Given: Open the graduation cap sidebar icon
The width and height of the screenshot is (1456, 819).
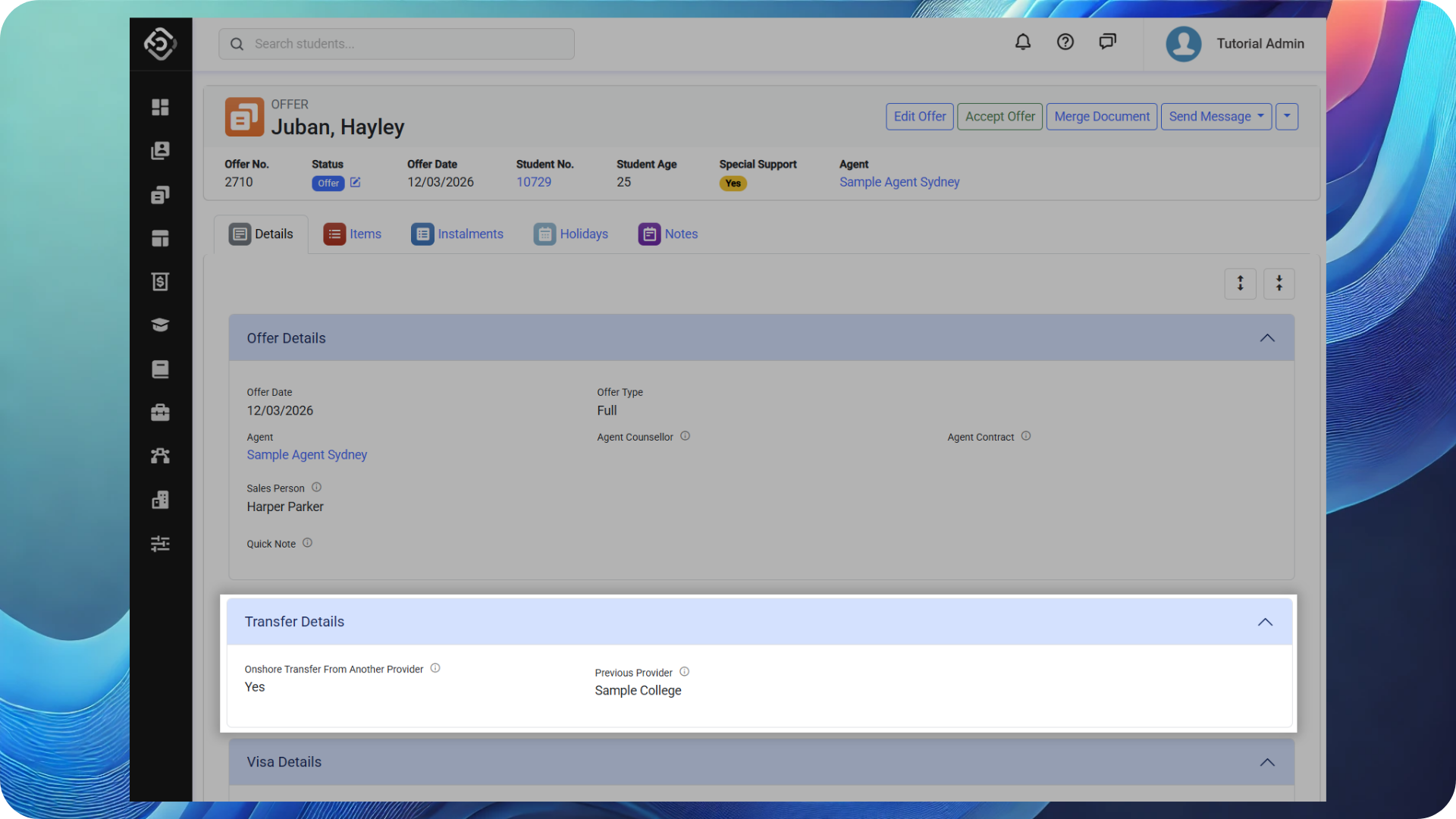Looking at the screenshot, I should (160, 325).
